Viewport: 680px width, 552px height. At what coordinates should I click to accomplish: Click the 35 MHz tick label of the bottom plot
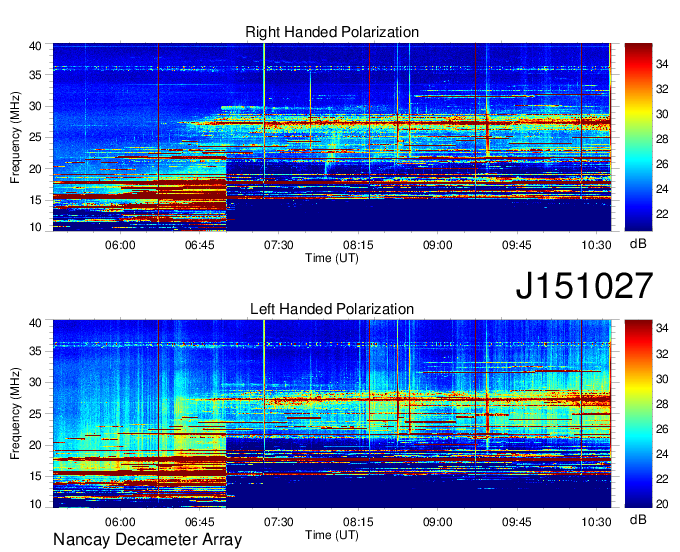(36, 351)
